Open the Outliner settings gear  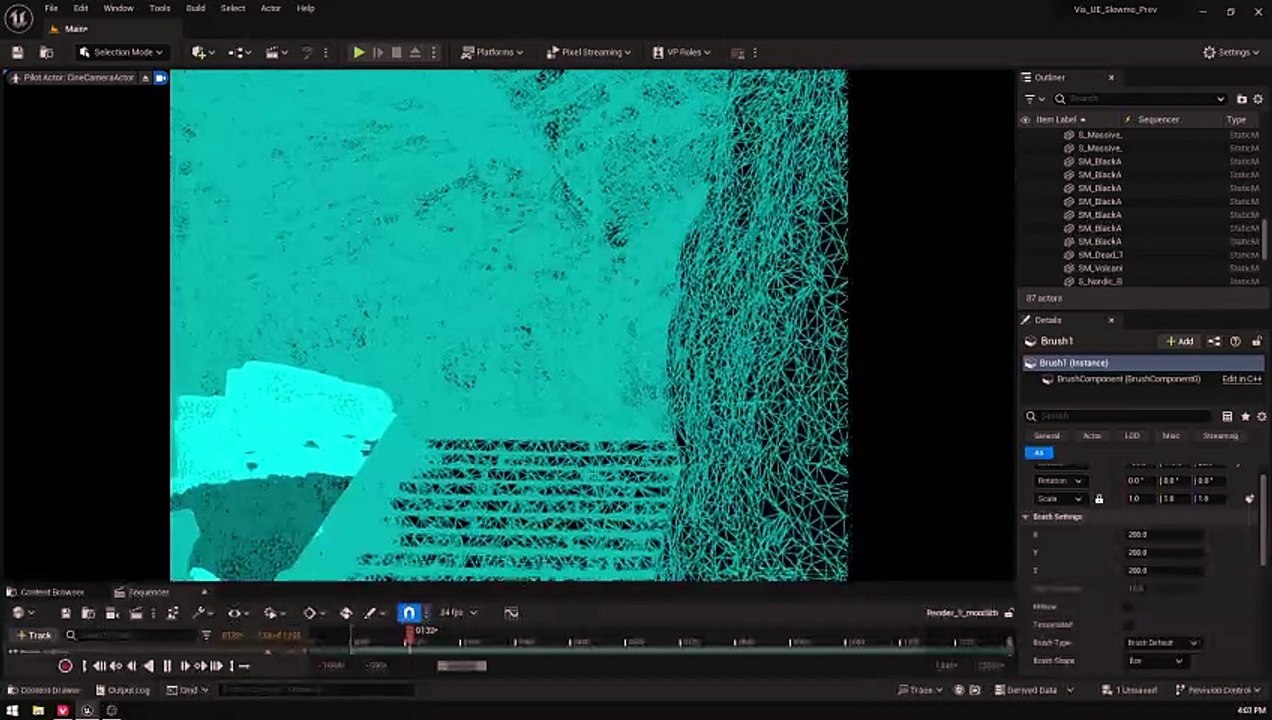(x=1258, y=99)
